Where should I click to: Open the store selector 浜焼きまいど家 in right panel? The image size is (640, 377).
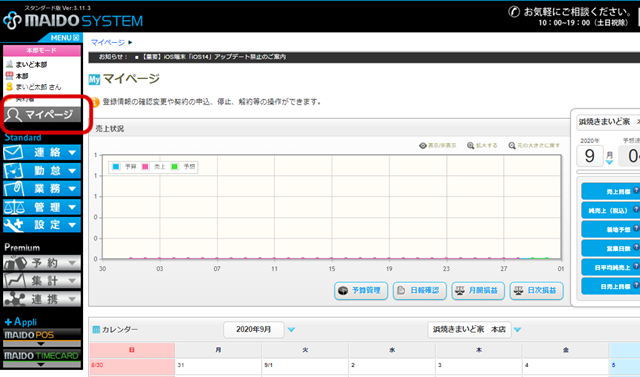point(608,122)
